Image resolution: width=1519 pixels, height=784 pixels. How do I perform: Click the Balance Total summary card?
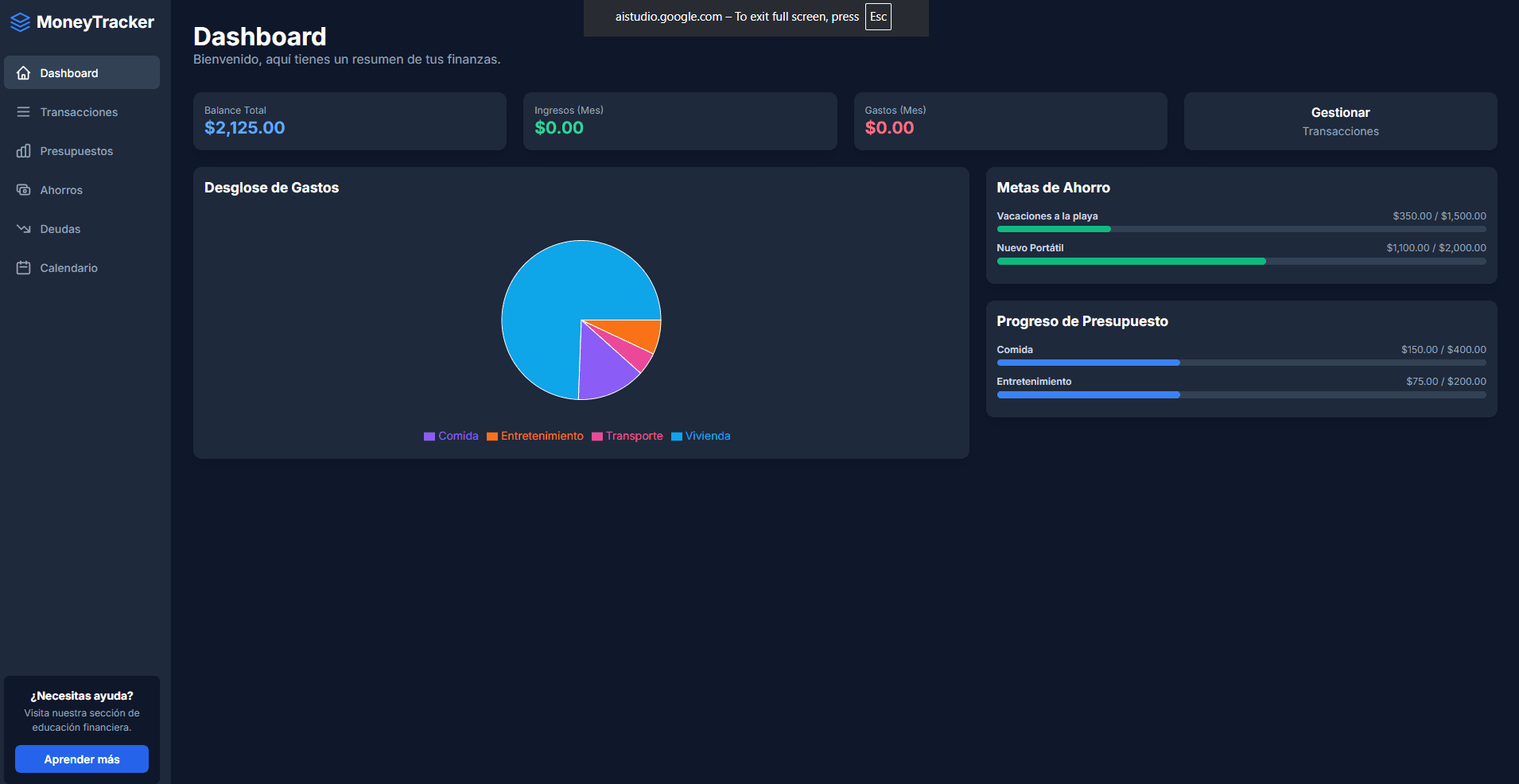coord(350,121)
